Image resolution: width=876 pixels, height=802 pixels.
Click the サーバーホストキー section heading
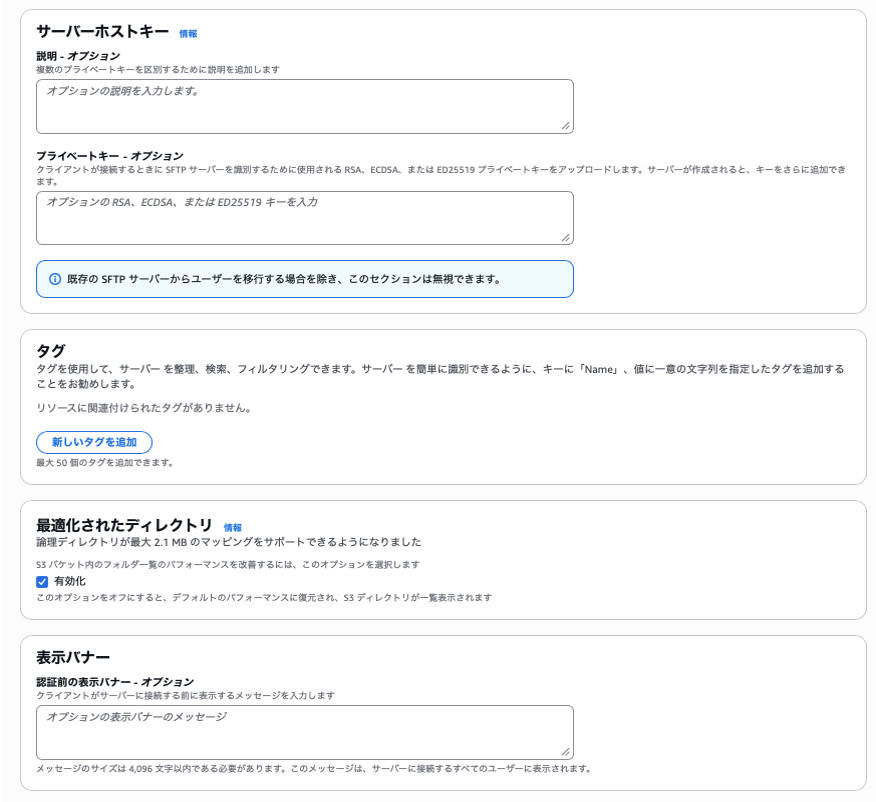pos(103,31)
